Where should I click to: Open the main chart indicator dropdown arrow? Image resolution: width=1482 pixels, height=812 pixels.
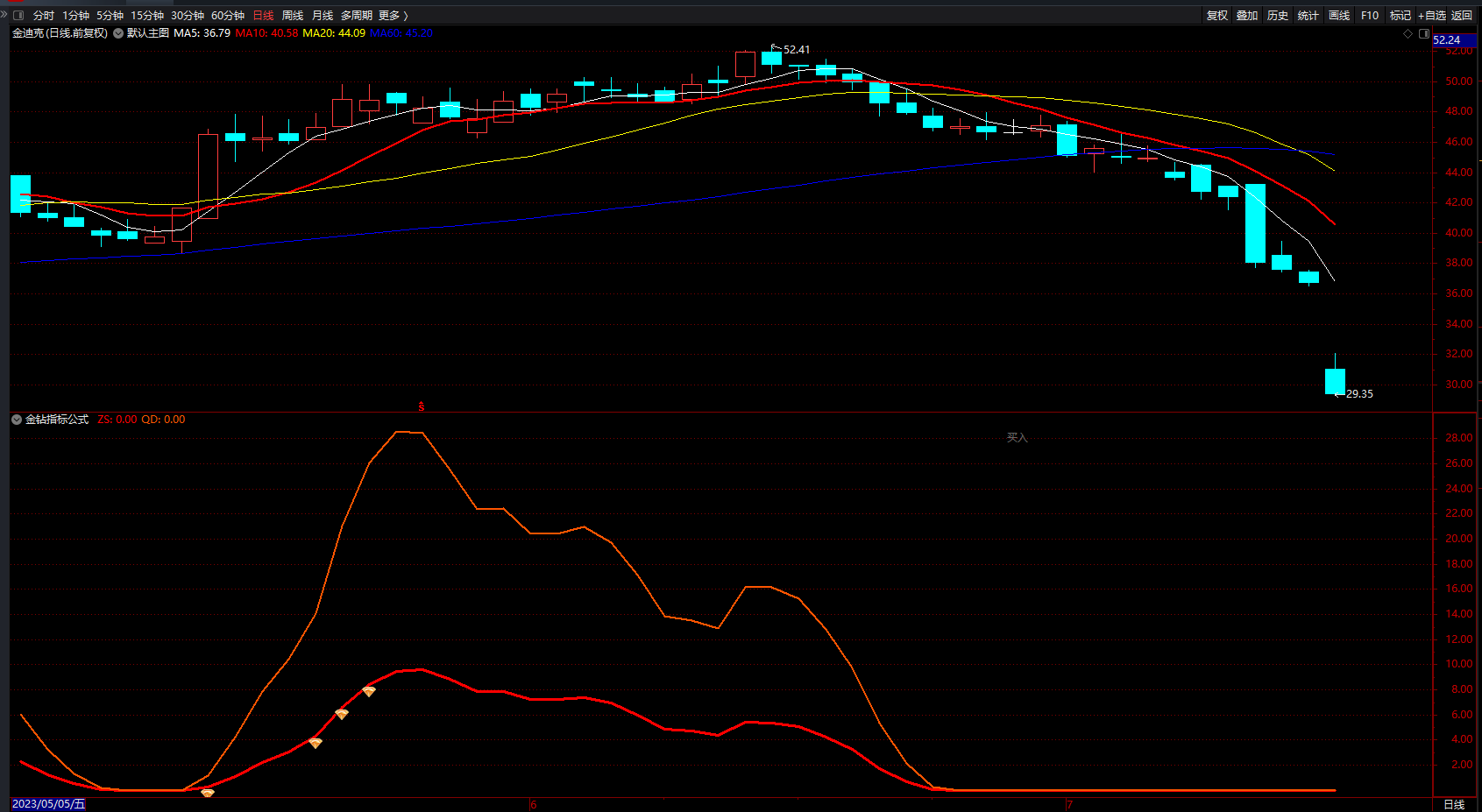(118, 33)
